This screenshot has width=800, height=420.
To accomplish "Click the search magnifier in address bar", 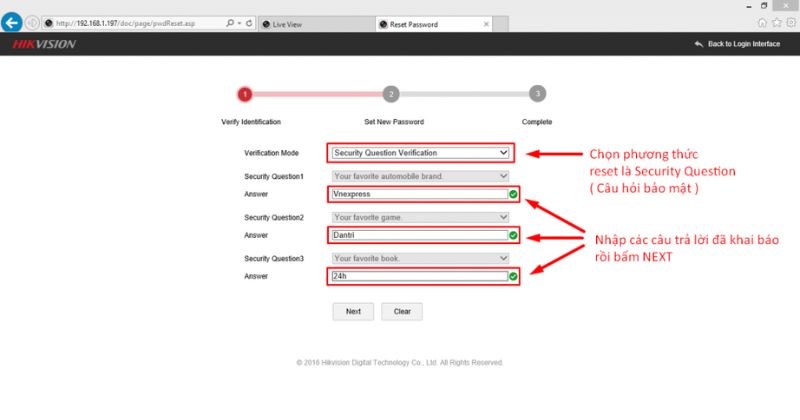I will coord(229,22).
